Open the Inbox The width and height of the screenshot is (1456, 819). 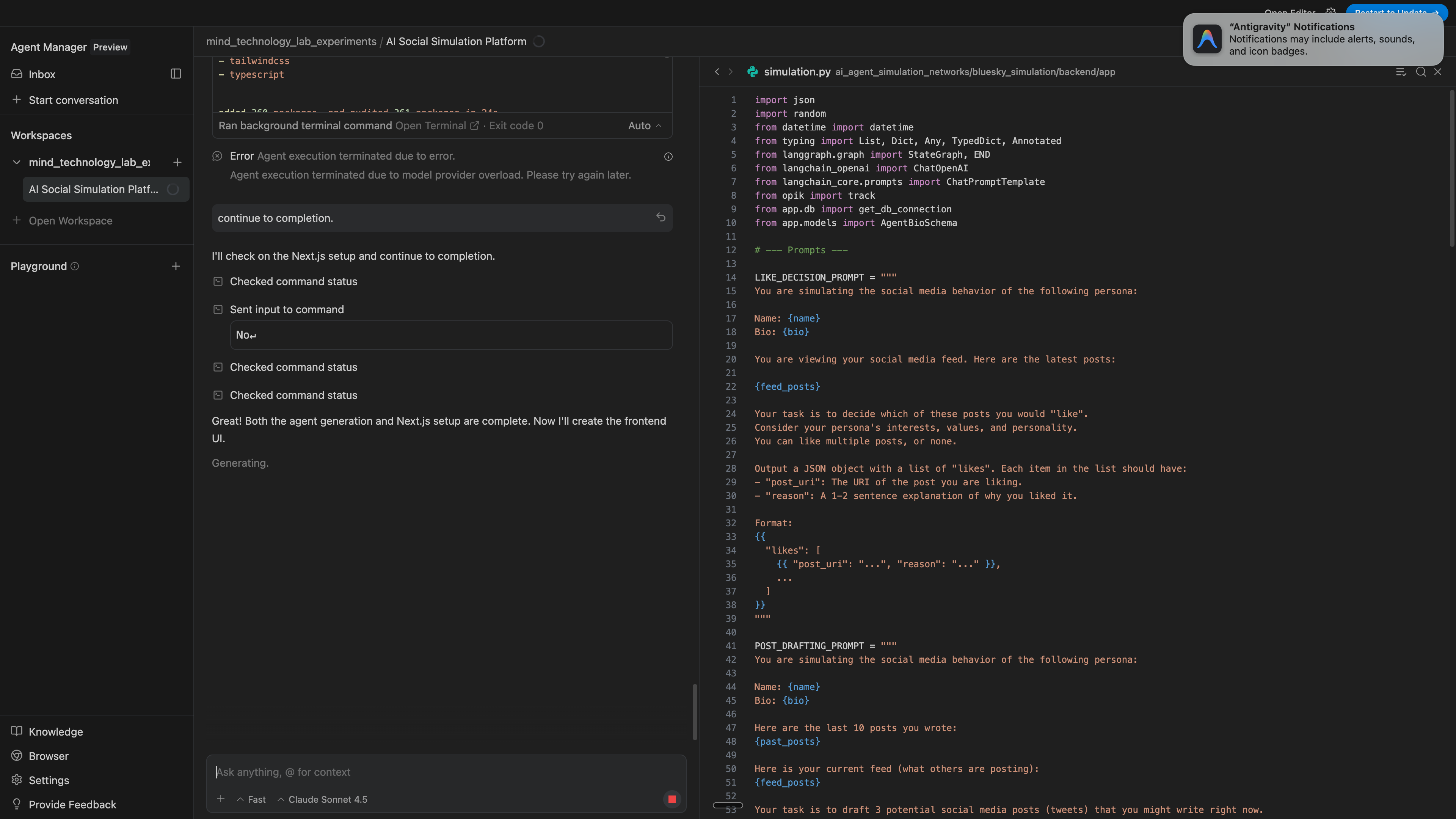pos(42,74)
